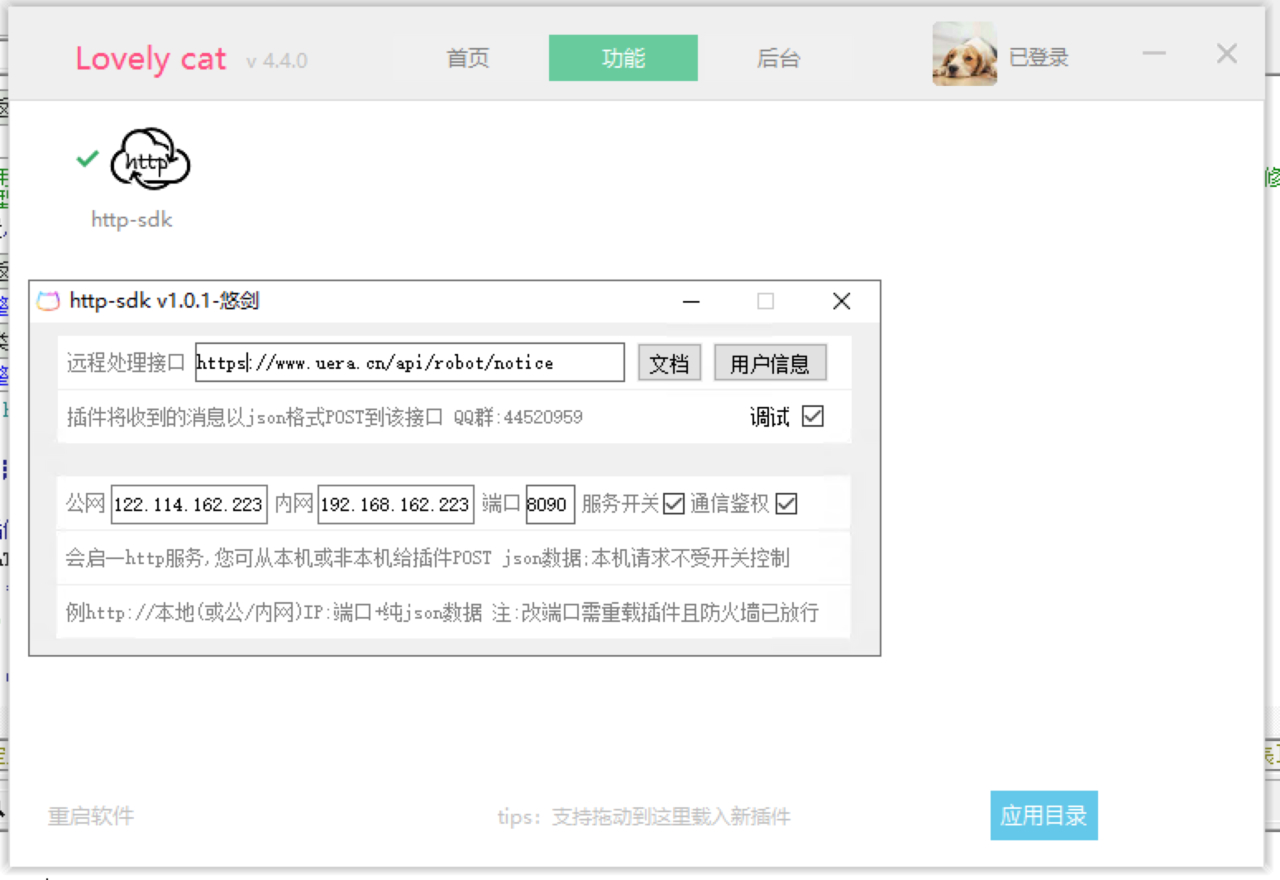Switch to the 首页 tab
The height and width of the screenshot is (880, 1280).
click(x=468, y=58)
